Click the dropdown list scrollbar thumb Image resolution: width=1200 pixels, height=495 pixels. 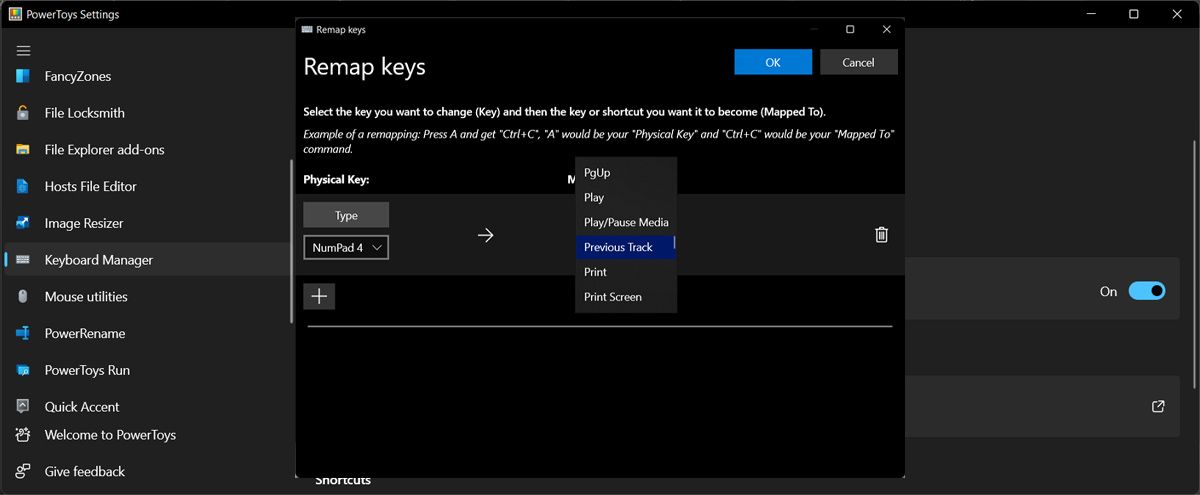(x=674, y=243)
